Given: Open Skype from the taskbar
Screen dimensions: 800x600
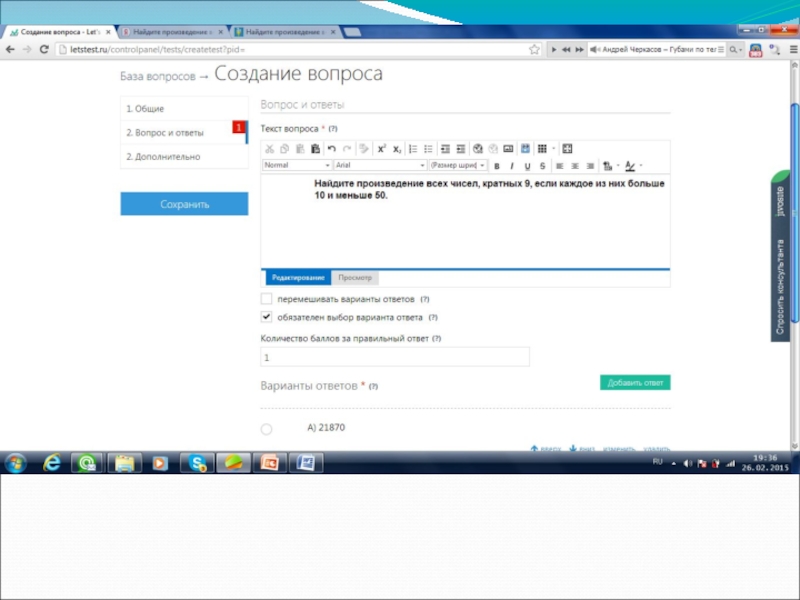Looking at the screenshot, I should click(197, 463).
